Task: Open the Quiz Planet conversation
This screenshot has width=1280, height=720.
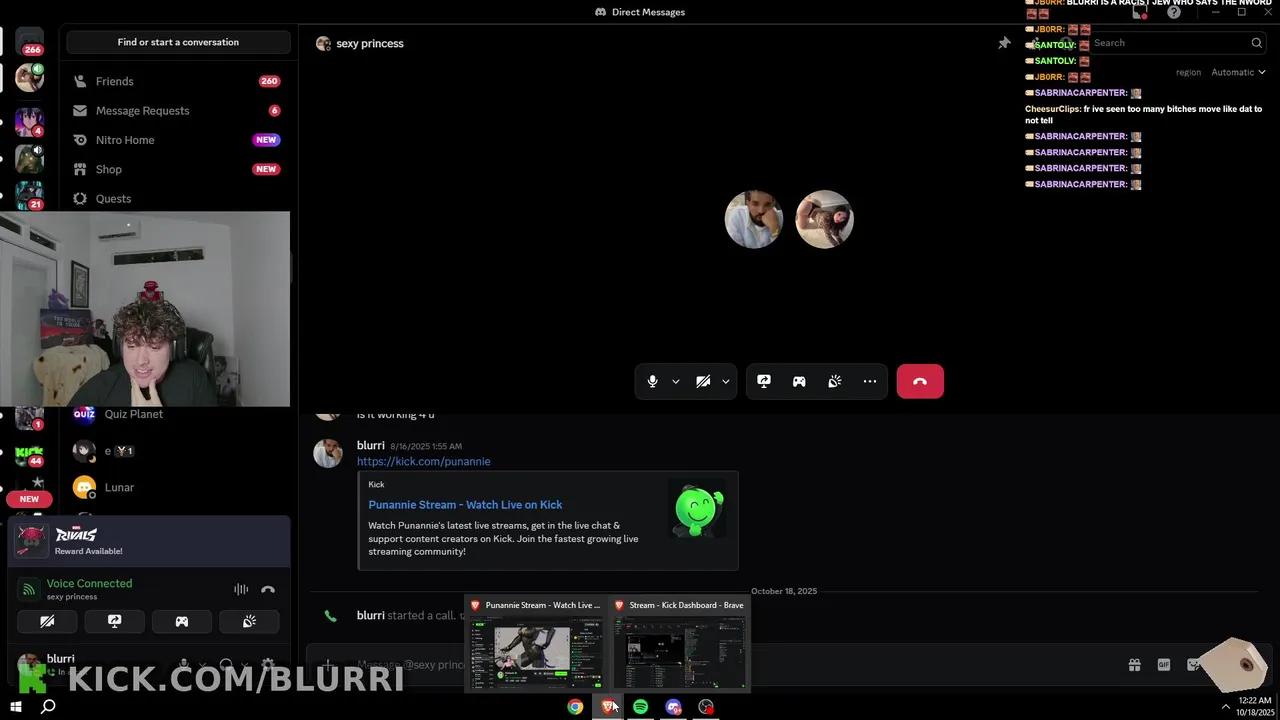Action: point(177,414)
